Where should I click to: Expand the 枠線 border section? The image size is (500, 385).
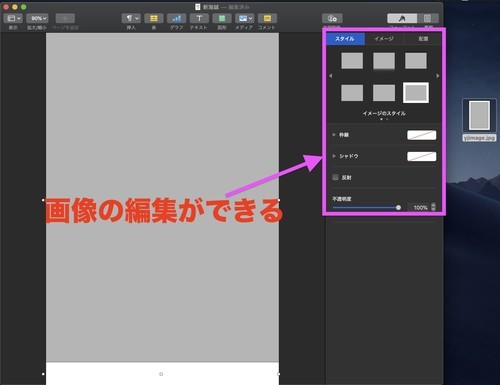coord(334,135)
